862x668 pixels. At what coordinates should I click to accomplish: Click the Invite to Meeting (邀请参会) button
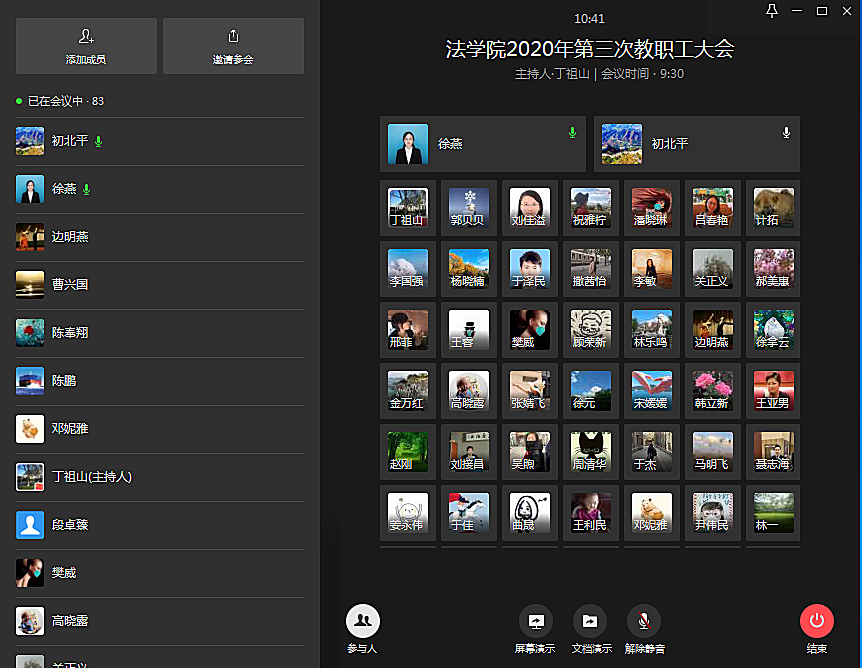pos(233,46)
